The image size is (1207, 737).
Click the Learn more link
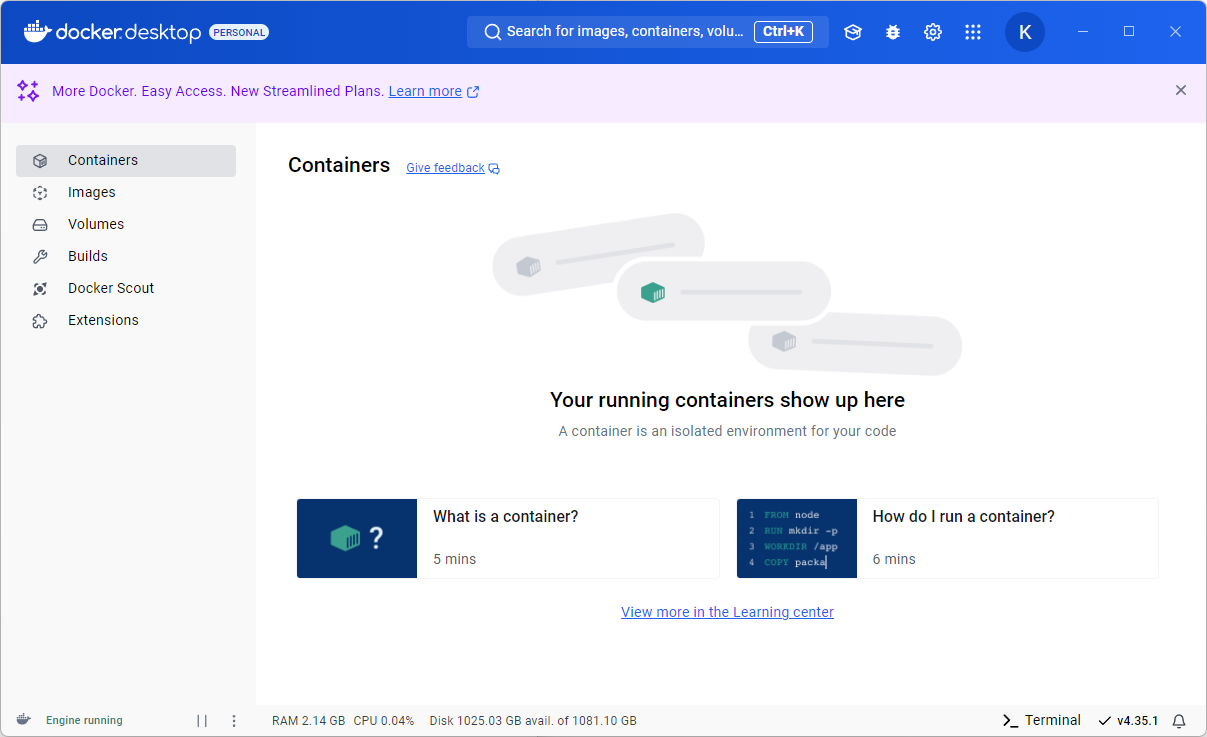point(425,91)
